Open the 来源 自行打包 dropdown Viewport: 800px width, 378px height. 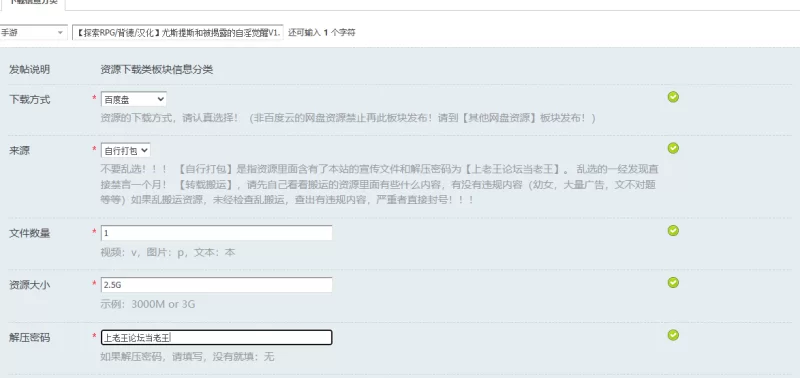[x=126, y=150]
